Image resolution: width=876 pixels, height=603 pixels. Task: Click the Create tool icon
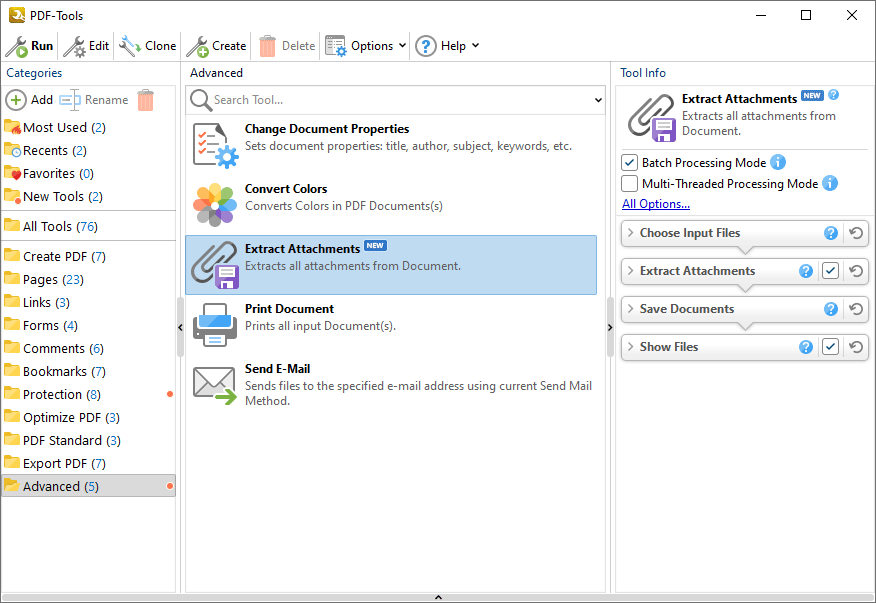tap(198, 45)
